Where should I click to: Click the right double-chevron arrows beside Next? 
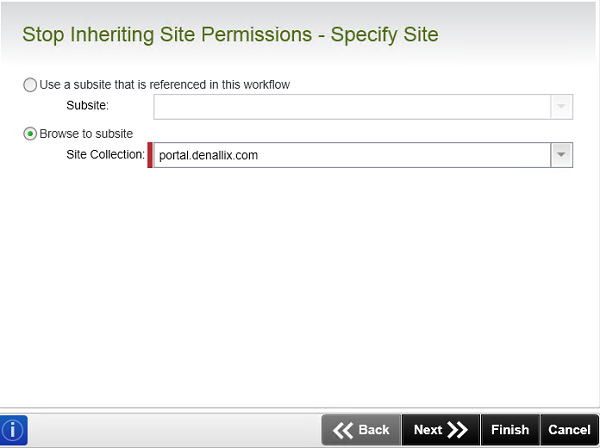pos(458,430)
